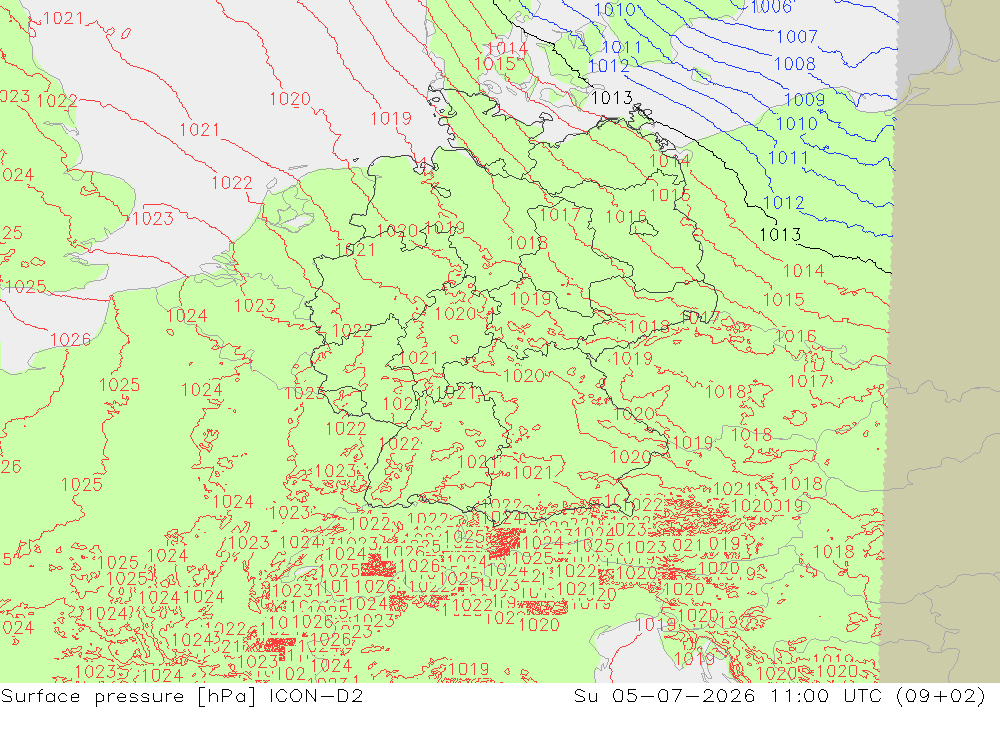Click the blue '1009' isobar label
This screenshot has width=1000, height=733.
[x=804, y=100]
